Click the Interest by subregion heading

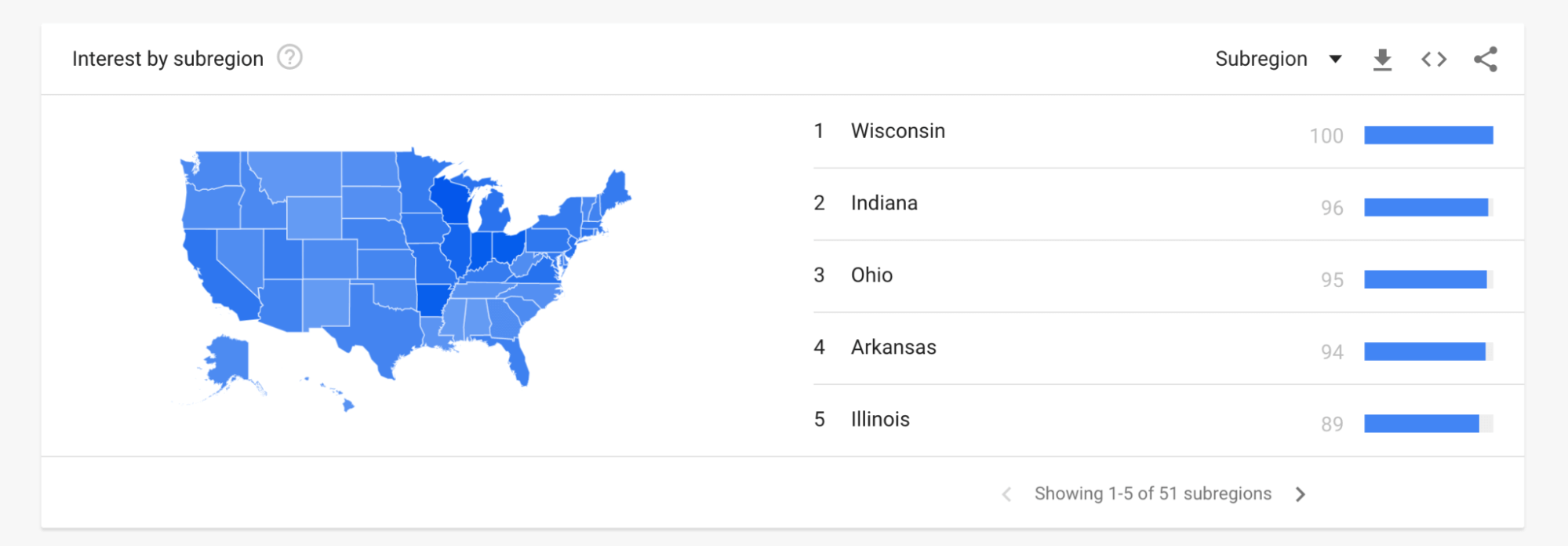pyautogui.click(x=168, y=60)
